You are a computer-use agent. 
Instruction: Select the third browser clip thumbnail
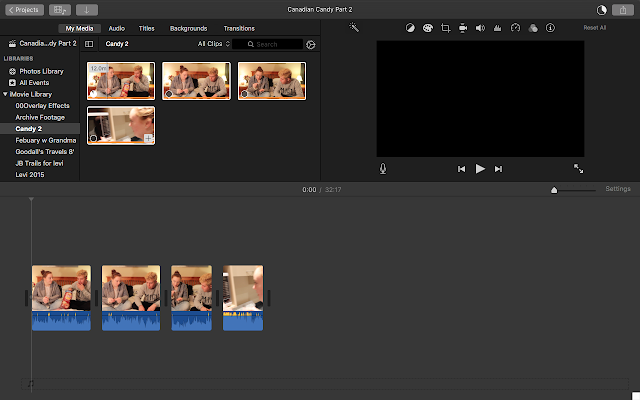[272, 81]
